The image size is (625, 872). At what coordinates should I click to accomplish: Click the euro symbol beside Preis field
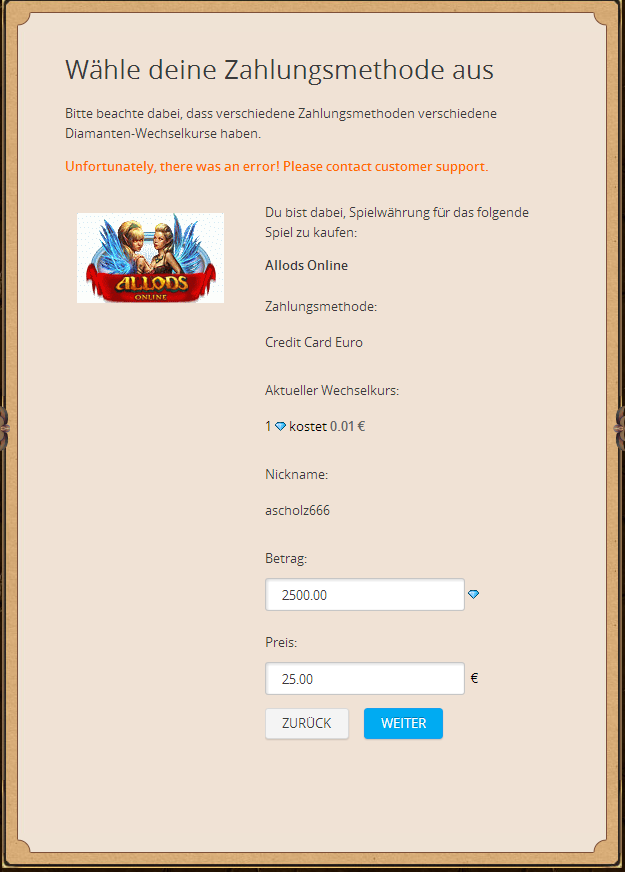474,678
